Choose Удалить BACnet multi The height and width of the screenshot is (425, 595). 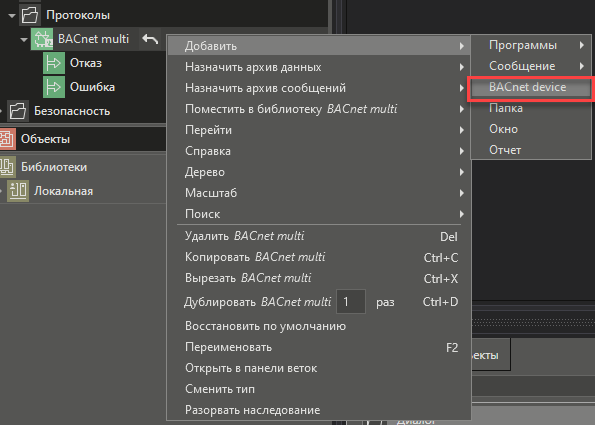[319, 236]
